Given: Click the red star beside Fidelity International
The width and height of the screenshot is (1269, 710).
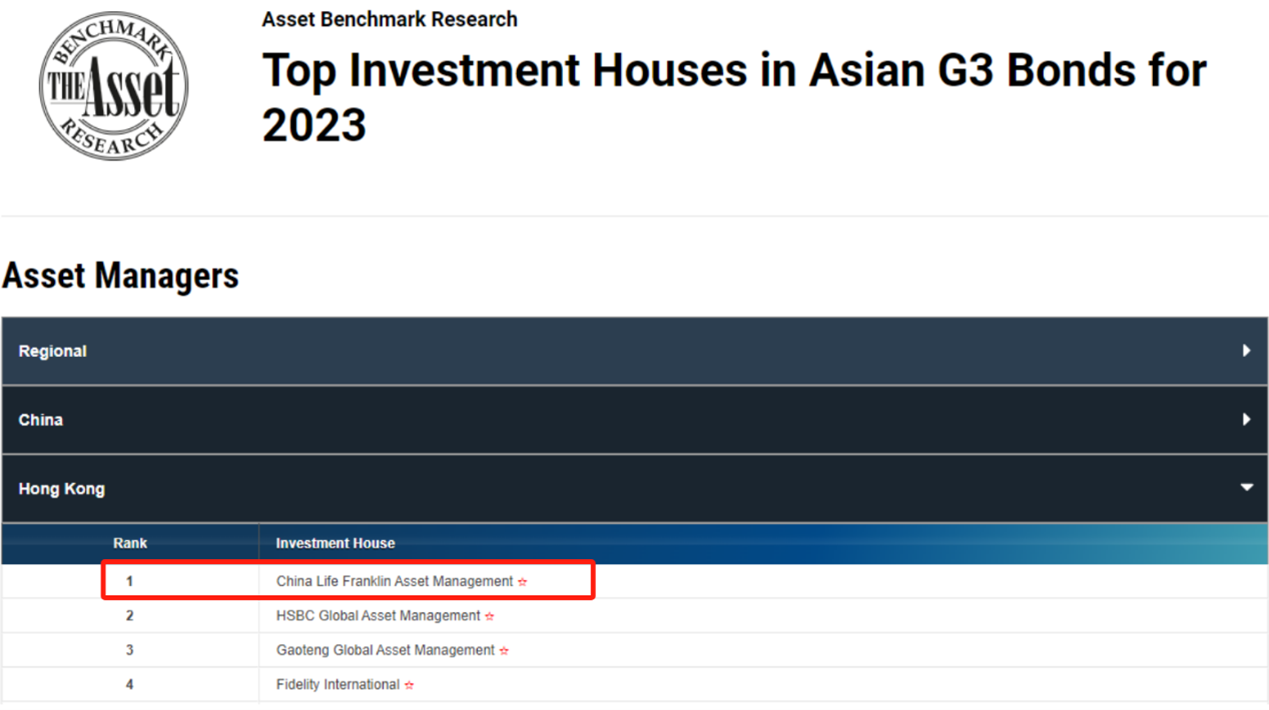Looking at the screenshot, I should pos(409,685).
